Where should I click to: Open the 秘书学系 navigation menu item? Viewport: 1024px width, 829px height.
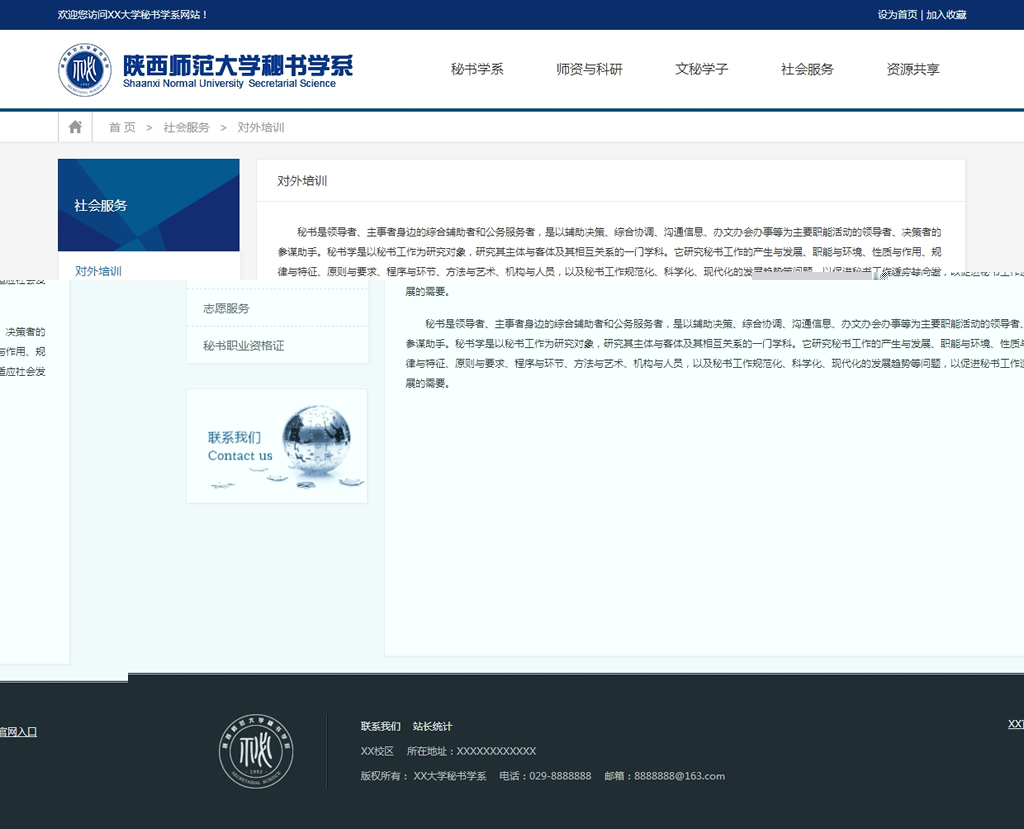pos(477,70)
